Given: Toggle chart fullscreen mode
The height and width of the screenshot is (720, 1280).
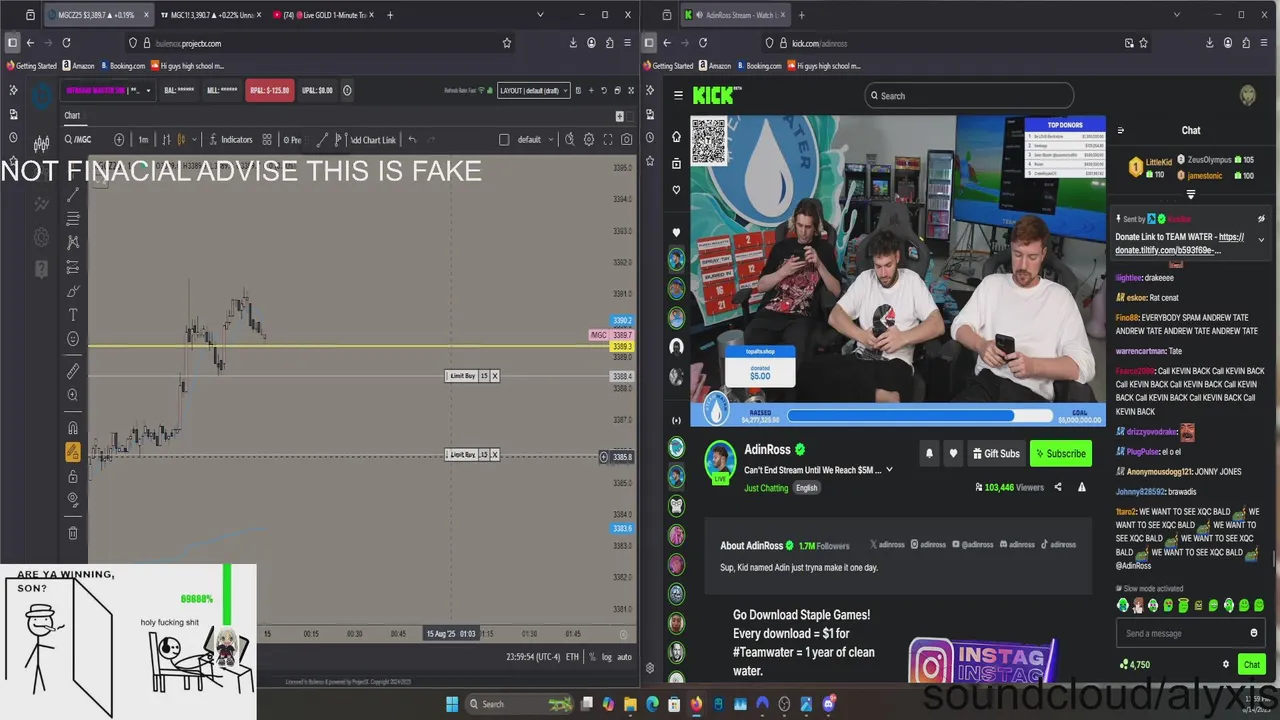Looking at the screenshot, I should click(x=608, y=140).
